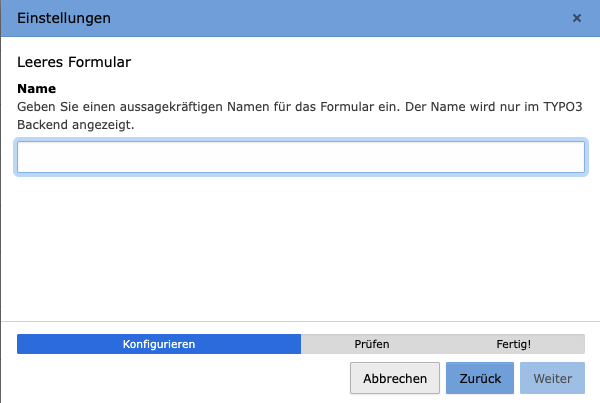
Task: Select the Fertig! progress step
Action: 514,344
